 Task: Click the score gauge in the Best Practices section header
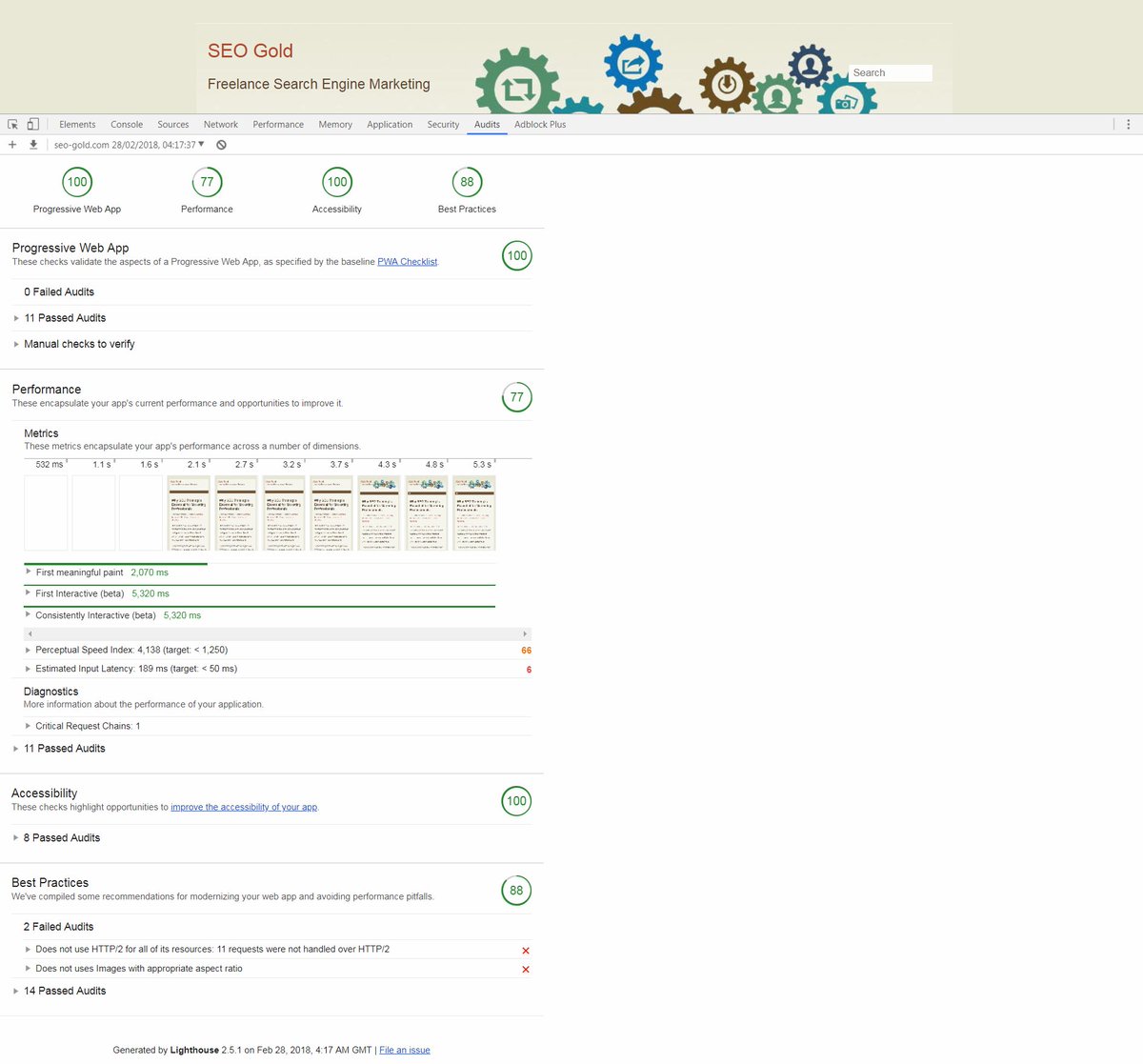516,891
